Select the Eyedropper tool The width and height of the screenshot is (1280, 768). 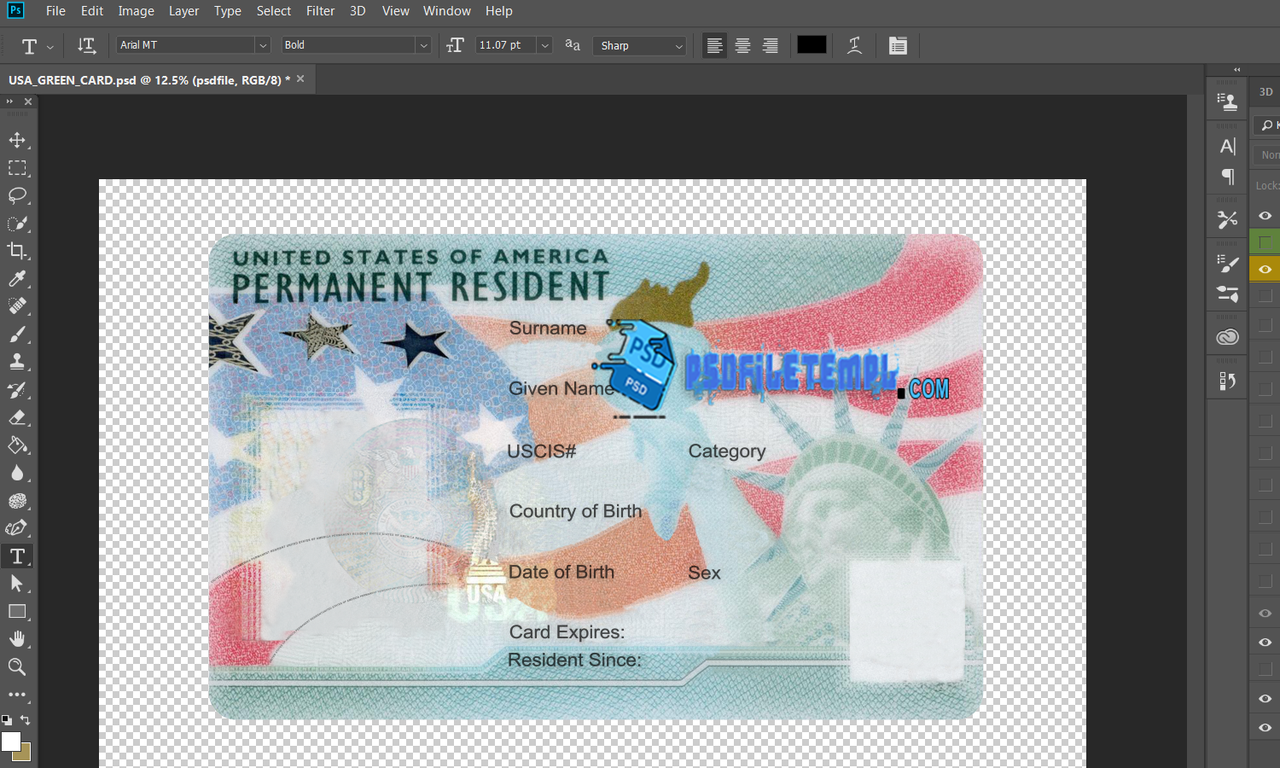click(x=17, y=279)
